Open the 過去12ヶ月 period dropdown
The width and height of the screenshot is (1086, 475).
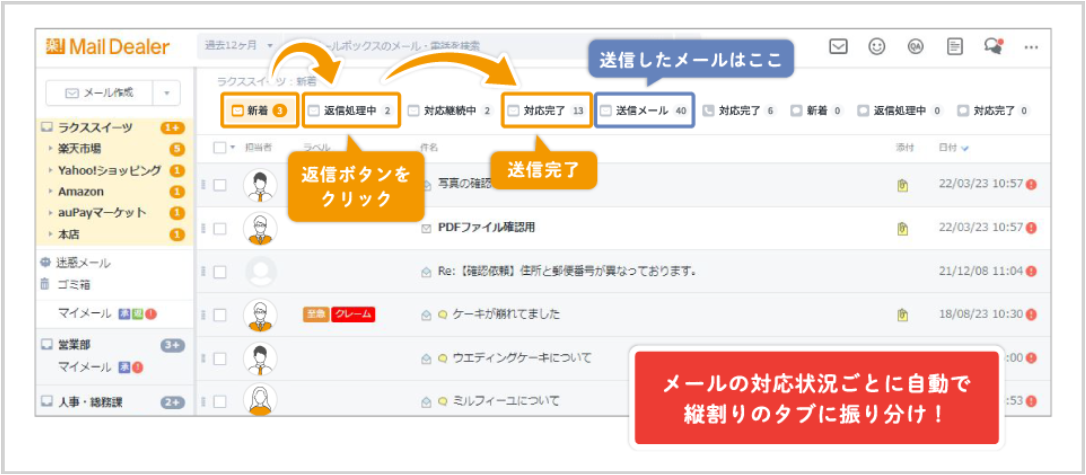[238, 46]
